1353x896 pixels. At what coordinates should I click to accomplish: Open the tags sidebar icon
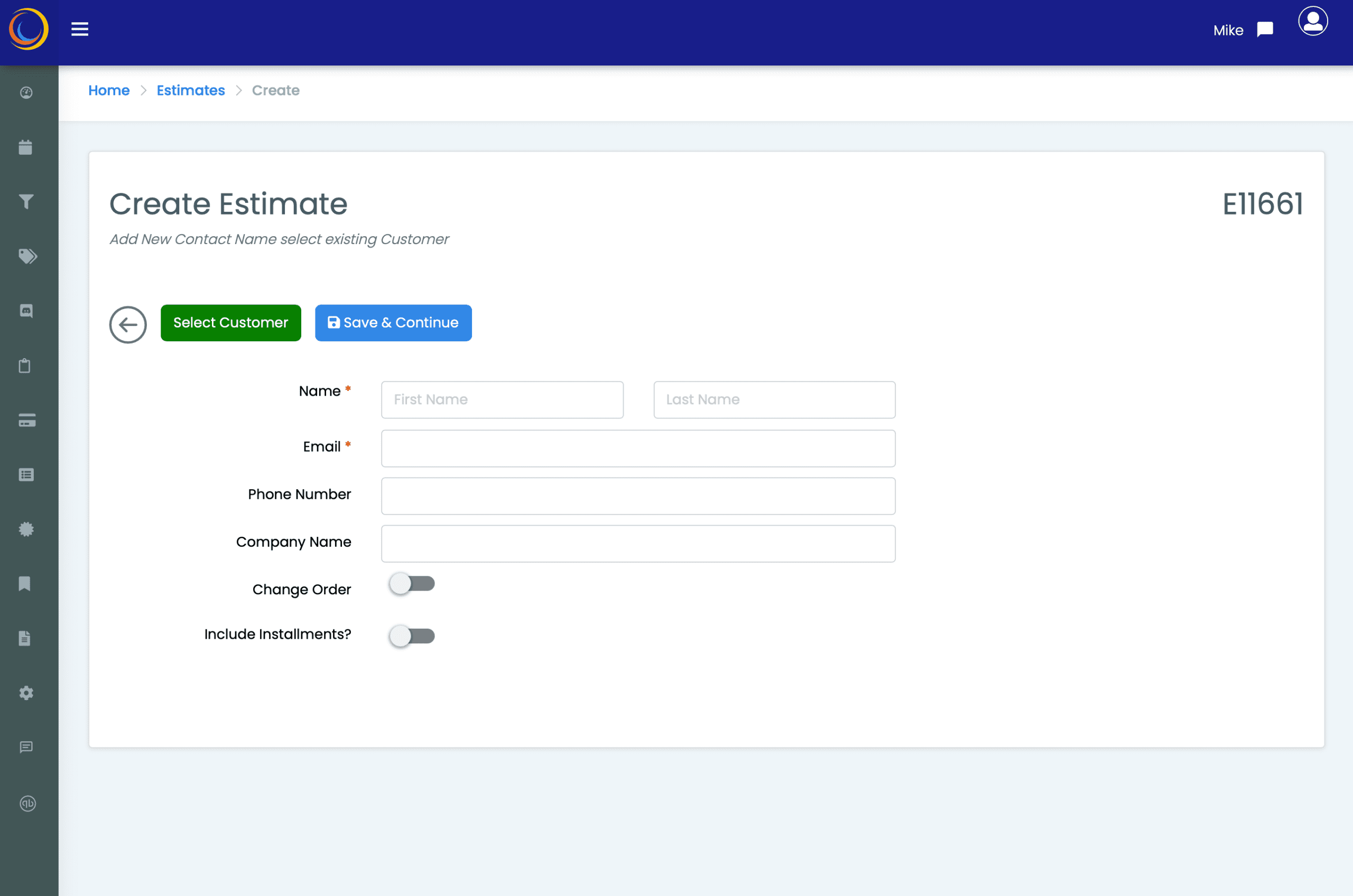[x=27, y=256]
